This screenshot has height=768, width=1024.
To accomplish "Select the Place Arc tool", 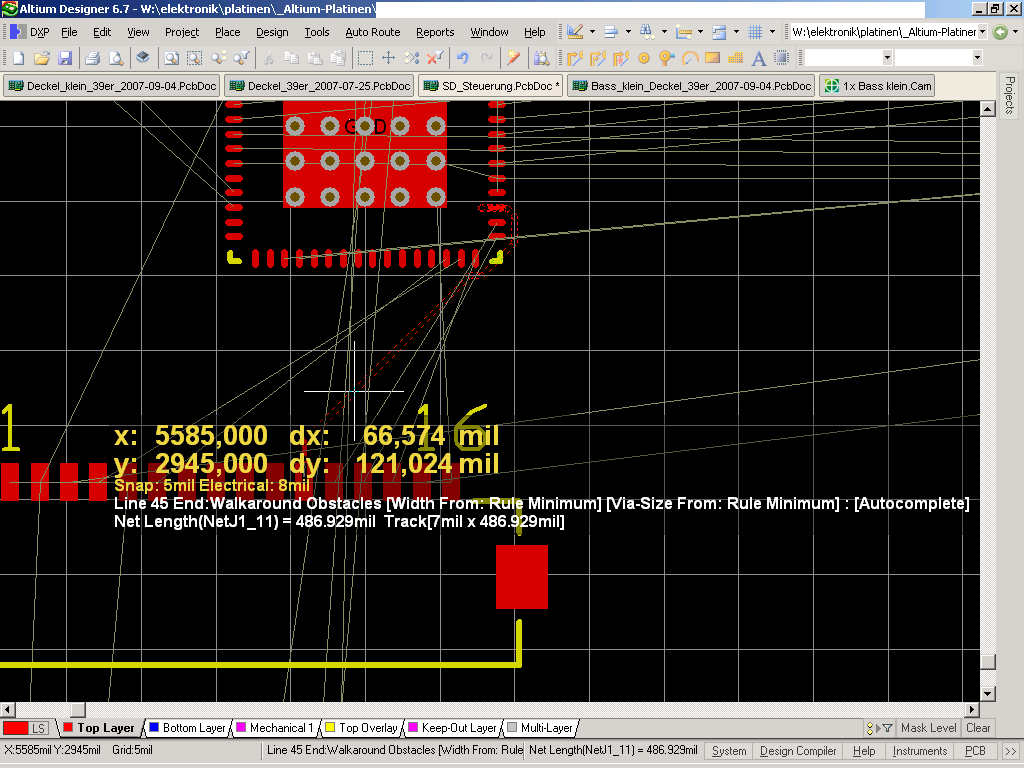I will (690, 58).
